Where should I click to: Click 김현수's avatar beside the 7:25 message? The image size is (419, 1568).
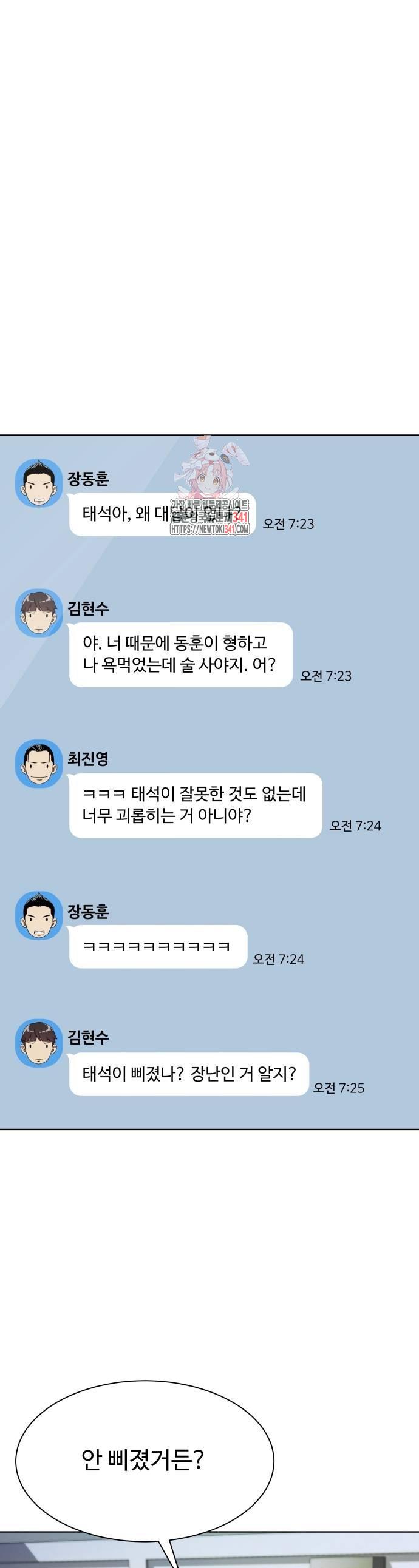(39, 1043)
